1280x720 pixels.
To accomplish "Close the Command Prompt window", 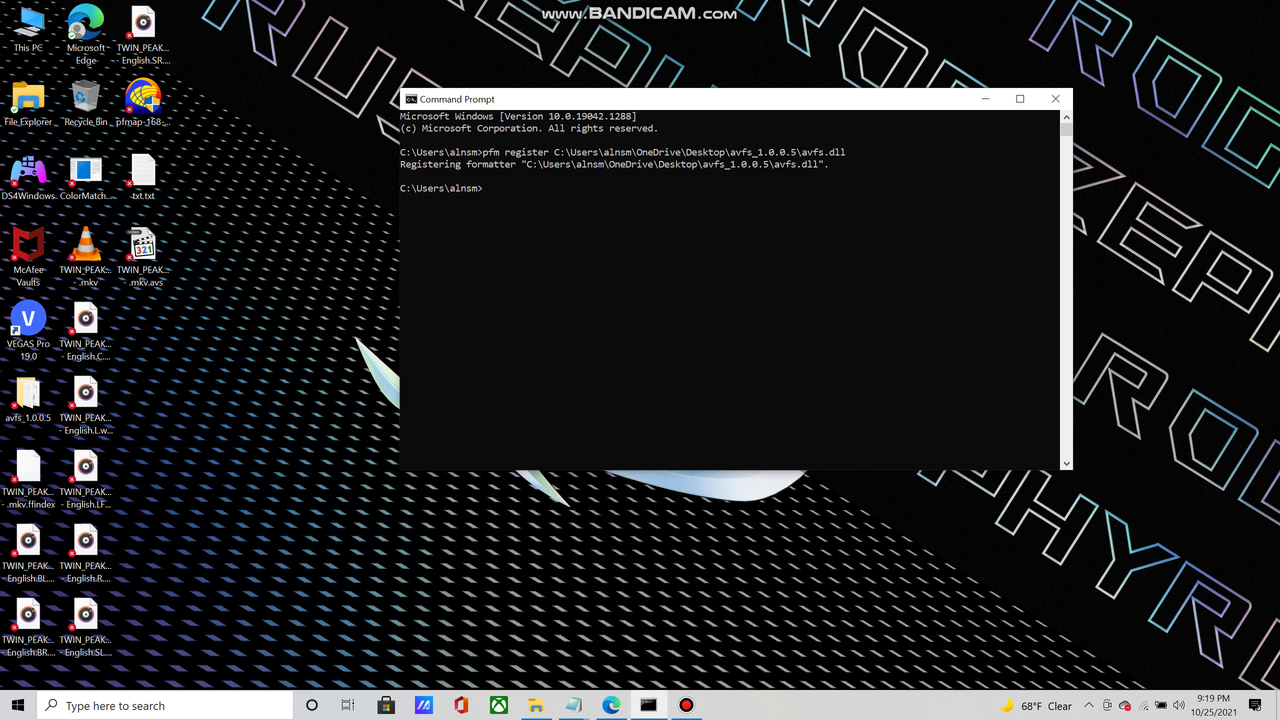I will click(x=1055, y=99).
